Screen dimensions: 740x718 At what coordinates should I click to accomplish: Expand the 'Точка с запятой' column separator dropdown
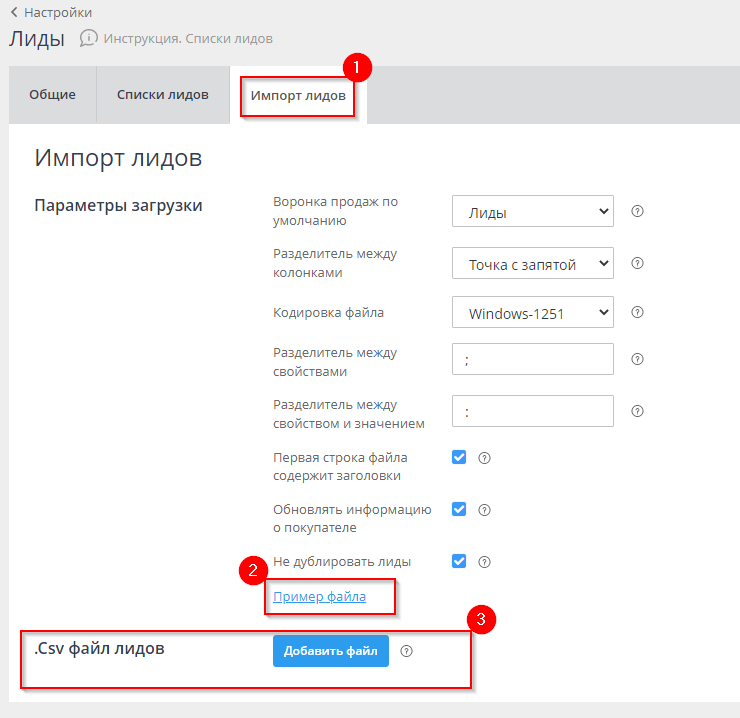532,263
